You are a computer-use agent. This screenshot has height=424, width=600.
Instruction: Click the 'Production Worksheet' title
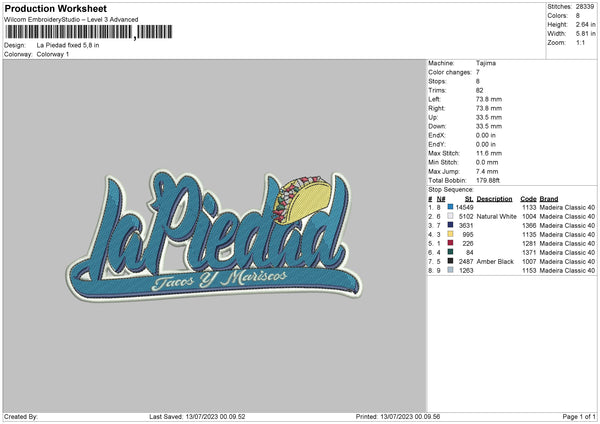tap(55, 8)
